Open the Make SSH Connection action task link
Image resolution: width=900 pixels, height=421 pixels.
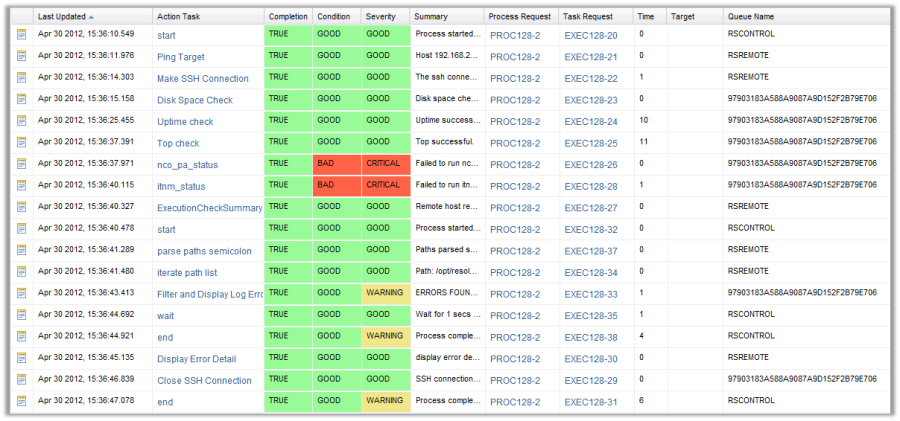202,79
